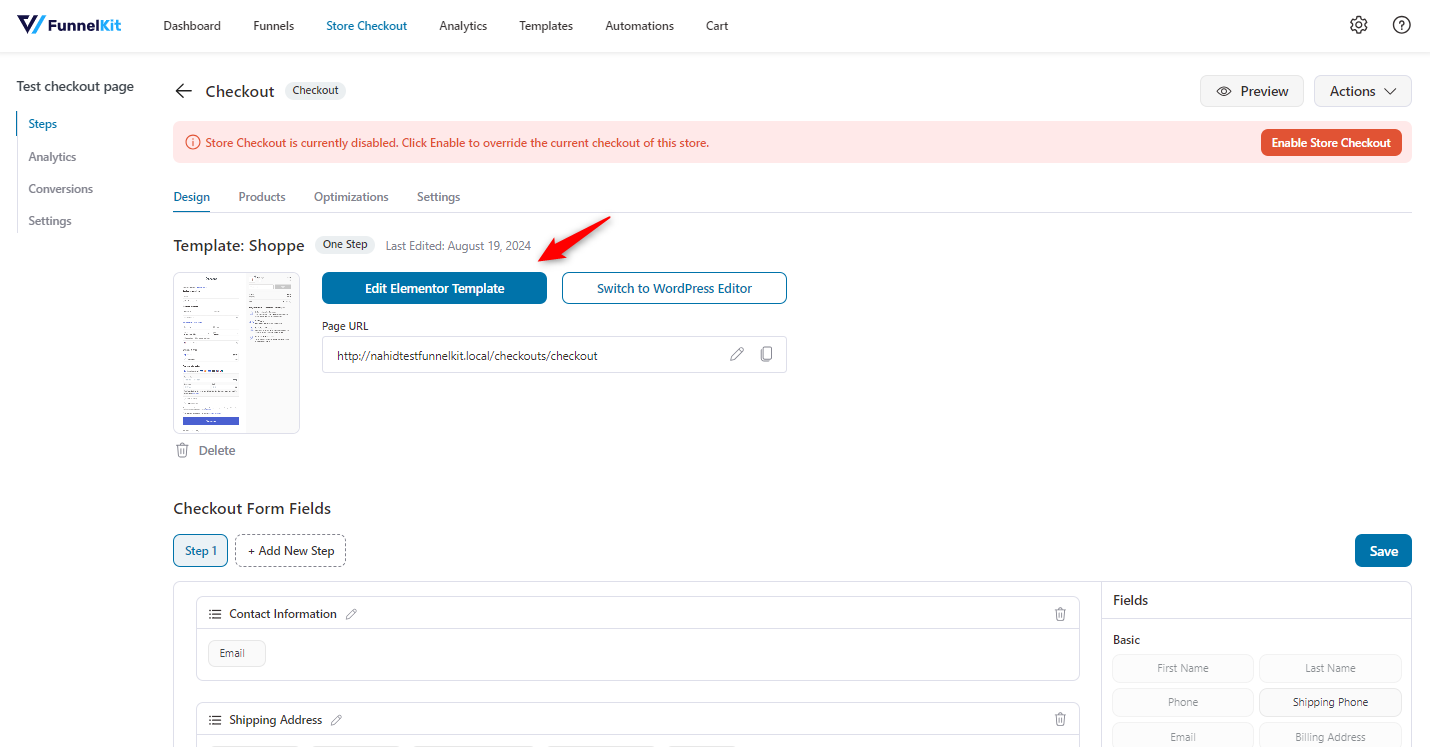Switch to the Products tab

pos(262,197)
